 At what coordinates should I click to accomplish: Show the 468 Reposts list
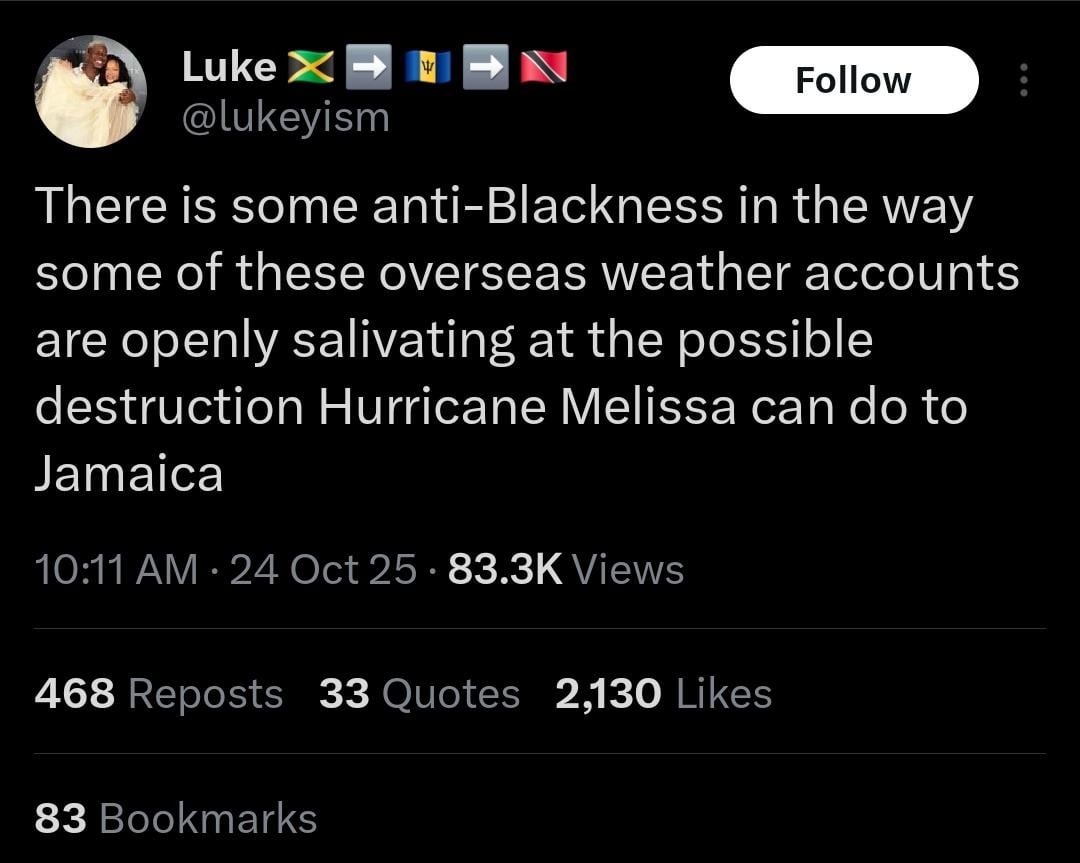coord(158,693)
